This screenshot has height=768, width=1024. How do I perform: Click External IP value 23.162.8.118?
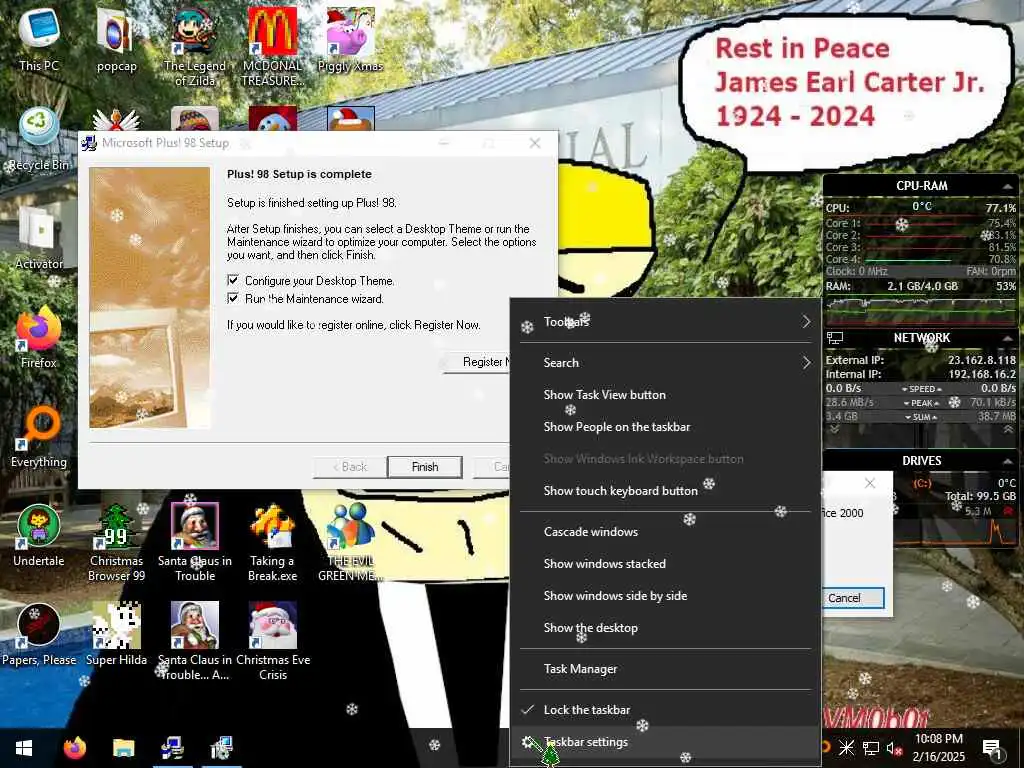pos(982,360)
